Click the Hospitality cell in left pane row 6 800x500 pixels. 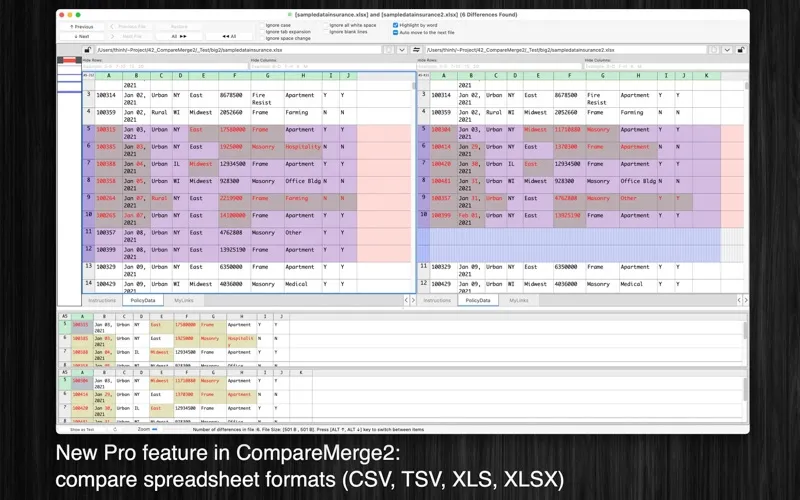coord(303,151)
